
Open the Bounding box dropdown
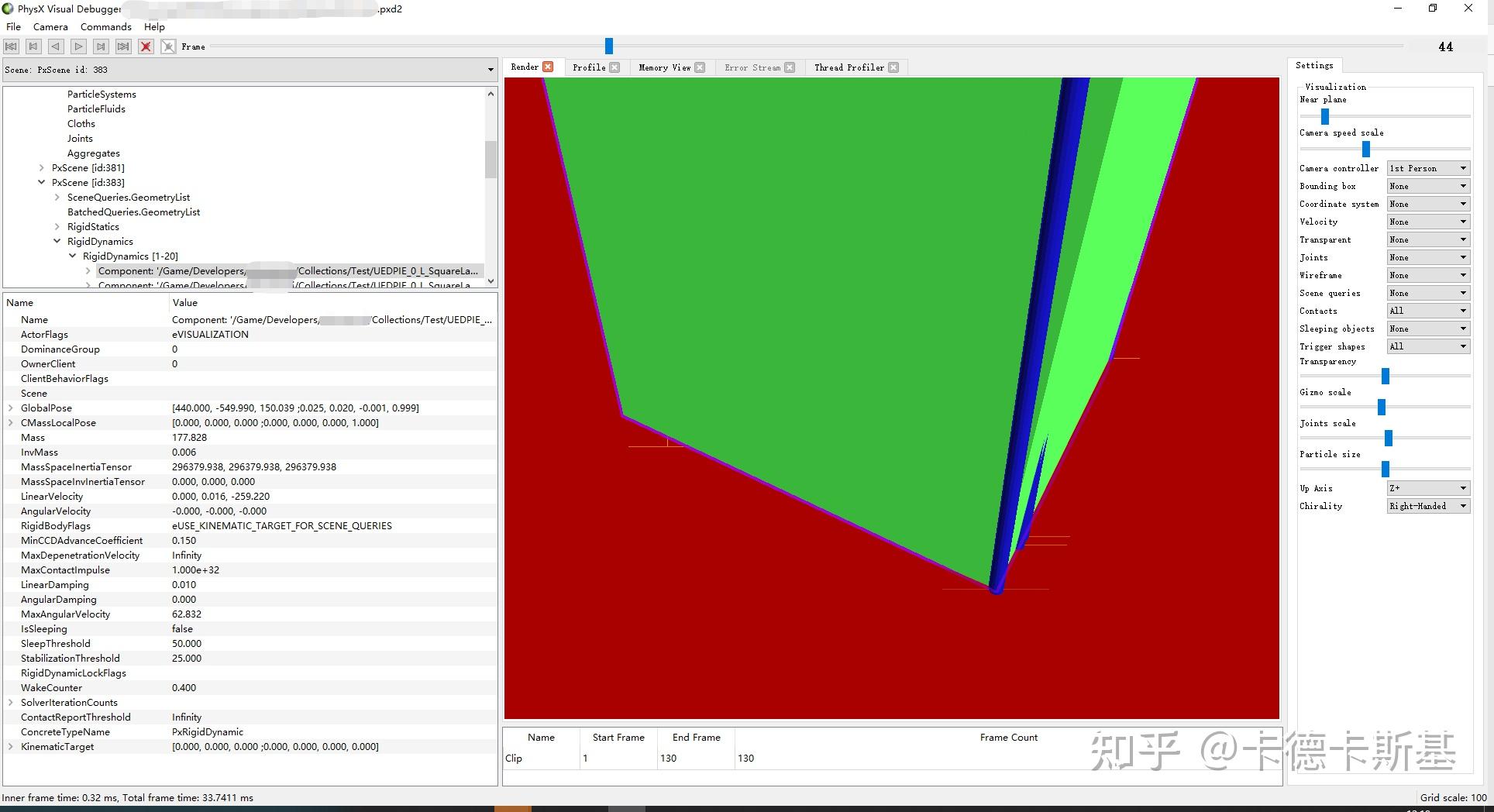1428,186
